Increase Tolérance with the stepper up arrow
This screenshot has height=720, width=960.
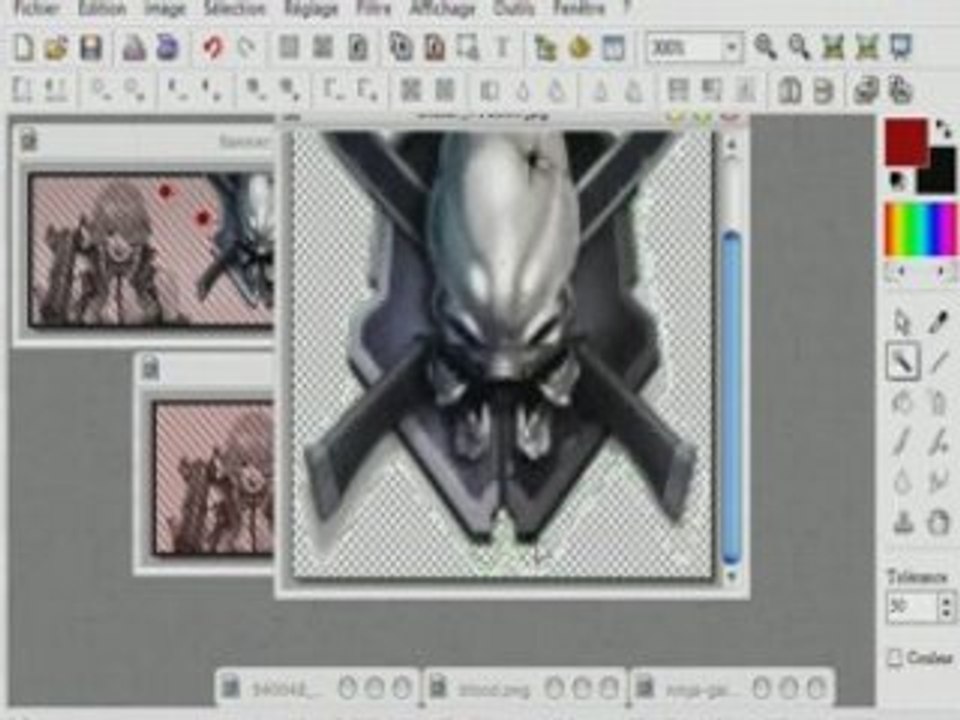(947, 601)
